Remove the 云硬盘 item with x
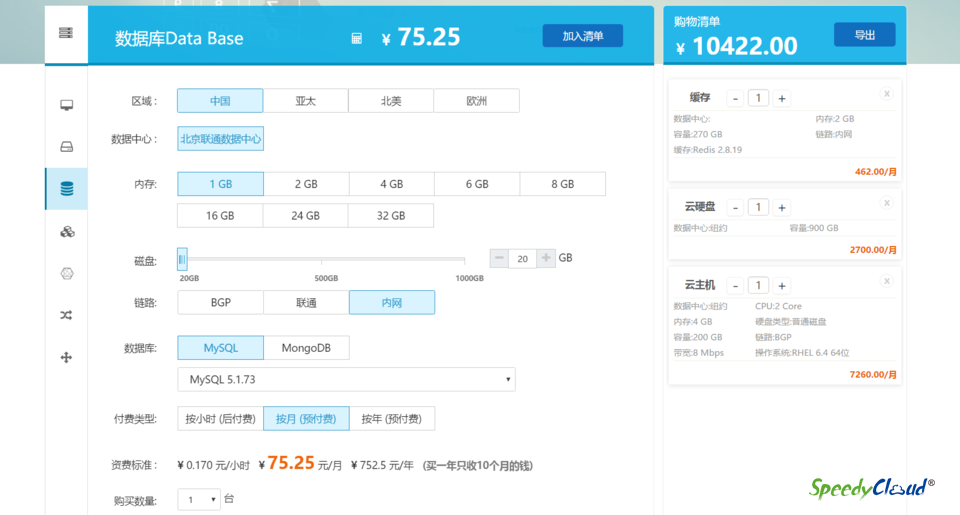The image size is (960, 515). point(887,203)
